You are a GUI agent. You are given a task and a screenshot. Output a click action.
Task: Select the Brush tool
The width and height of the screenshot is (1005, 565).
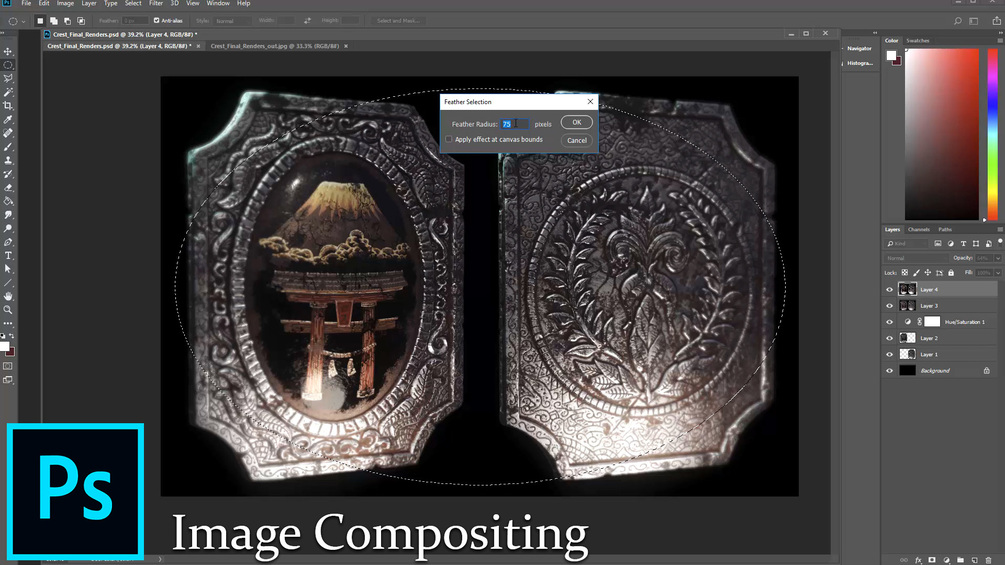(8, 147)
